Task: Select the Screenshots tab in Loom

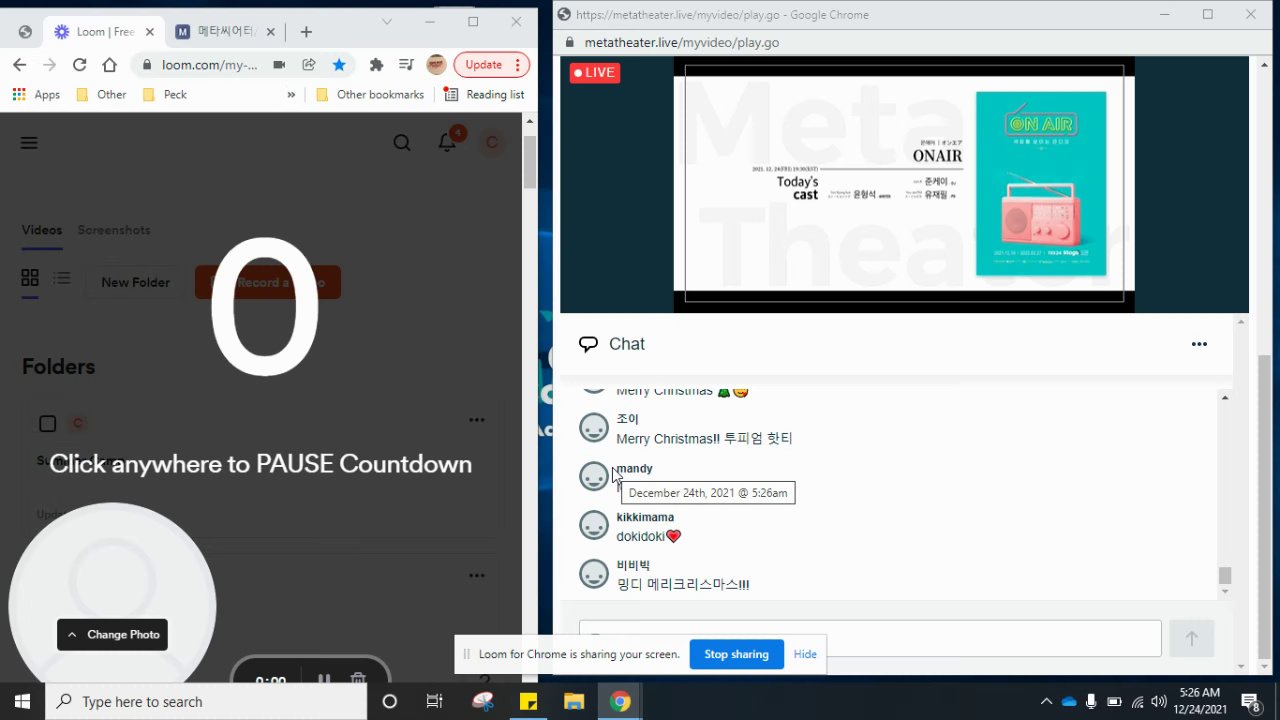Action: (x=114, y=230)
